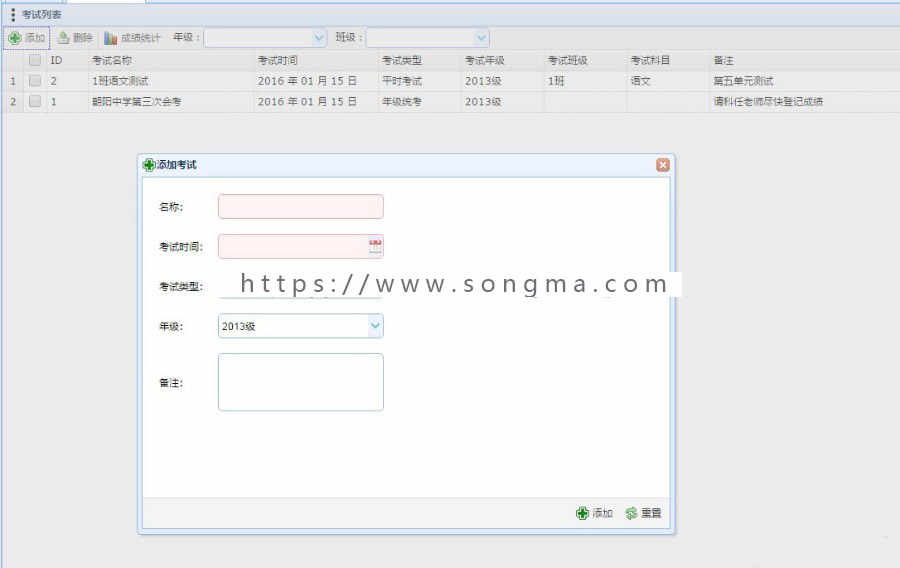Image resolution: width=900 pixels, height=568 pixels.
Task: Select the cell 1班语文测试
Action: 120,81
